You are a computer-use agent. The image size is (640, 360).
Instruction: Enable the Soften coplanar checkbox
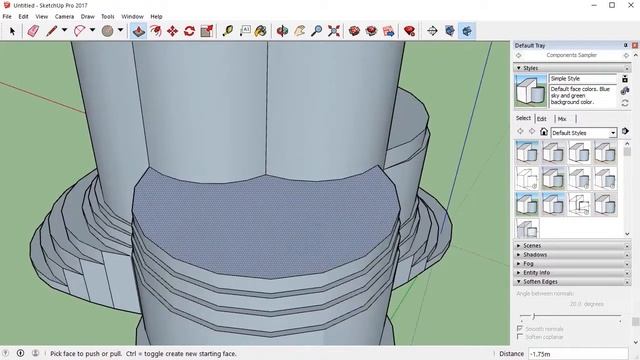click(x=520, y=337)
